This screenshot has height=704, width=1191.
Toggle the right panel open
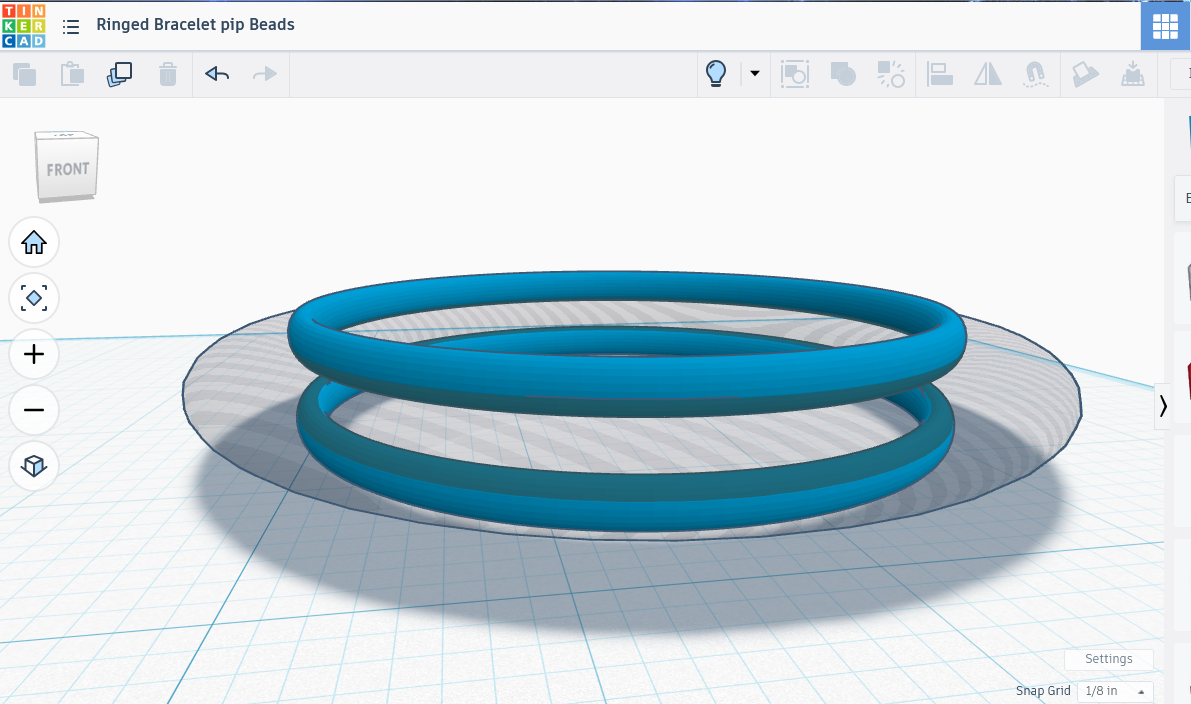click(1164, 406)
